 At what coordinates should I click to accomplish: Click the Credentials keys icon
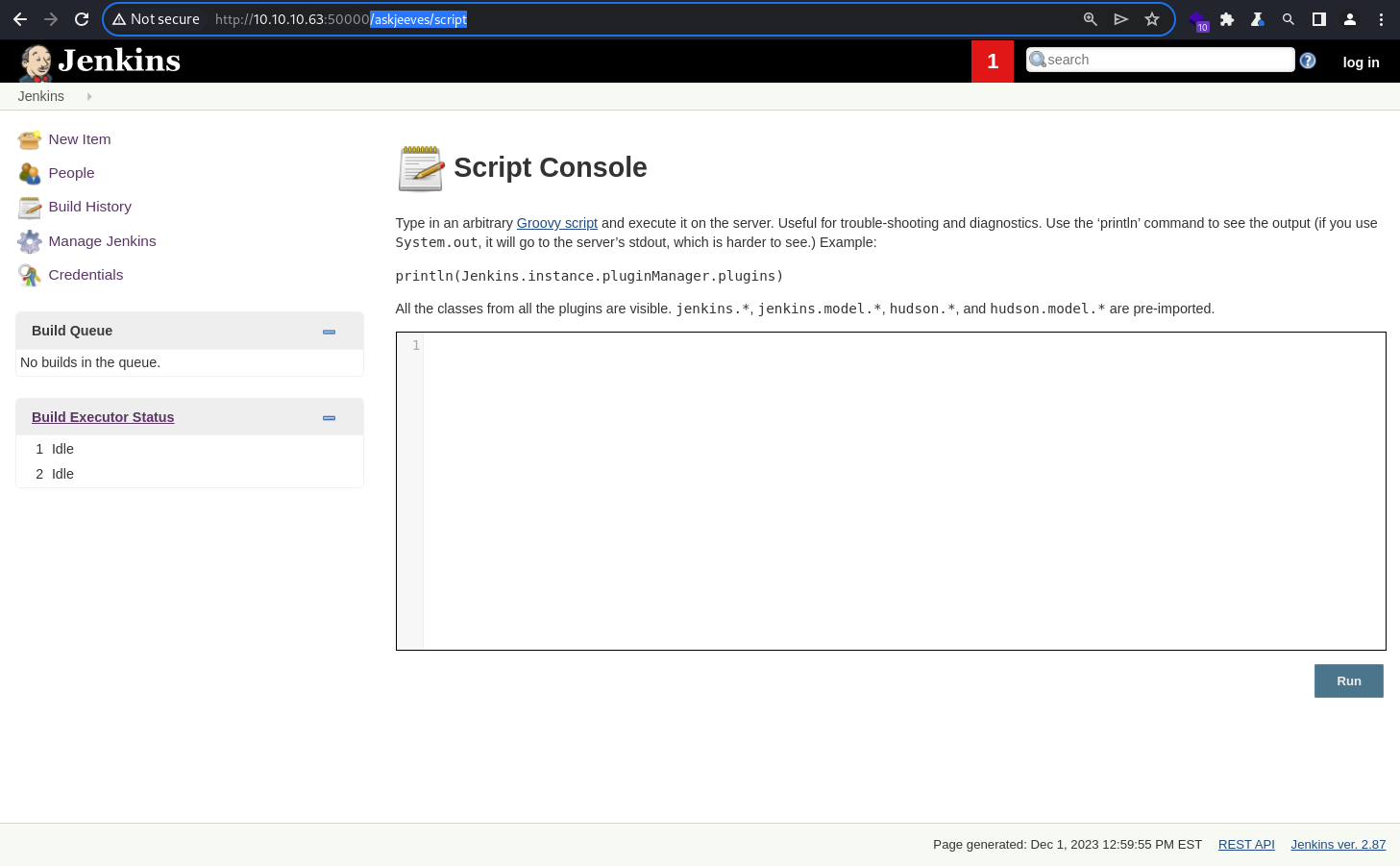point(30,276)
